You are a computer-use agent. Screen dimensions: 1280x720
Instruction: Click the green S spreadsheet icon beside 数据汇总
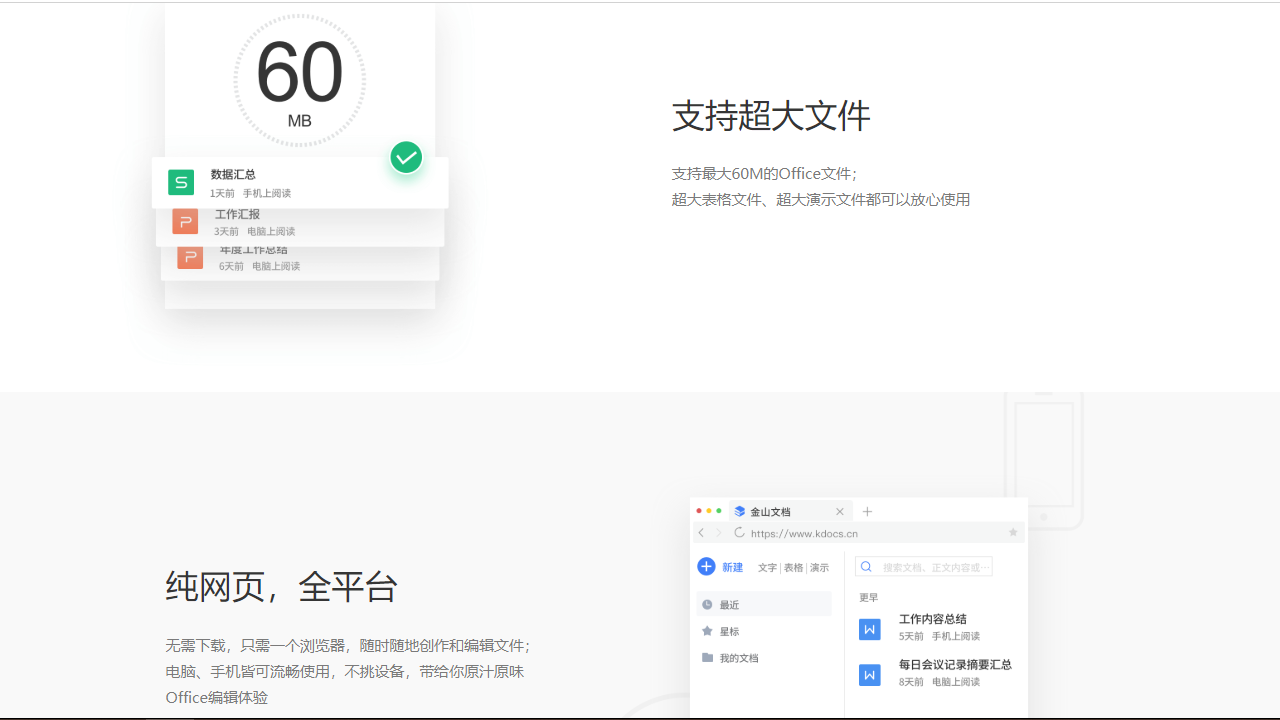coord(181,182)
